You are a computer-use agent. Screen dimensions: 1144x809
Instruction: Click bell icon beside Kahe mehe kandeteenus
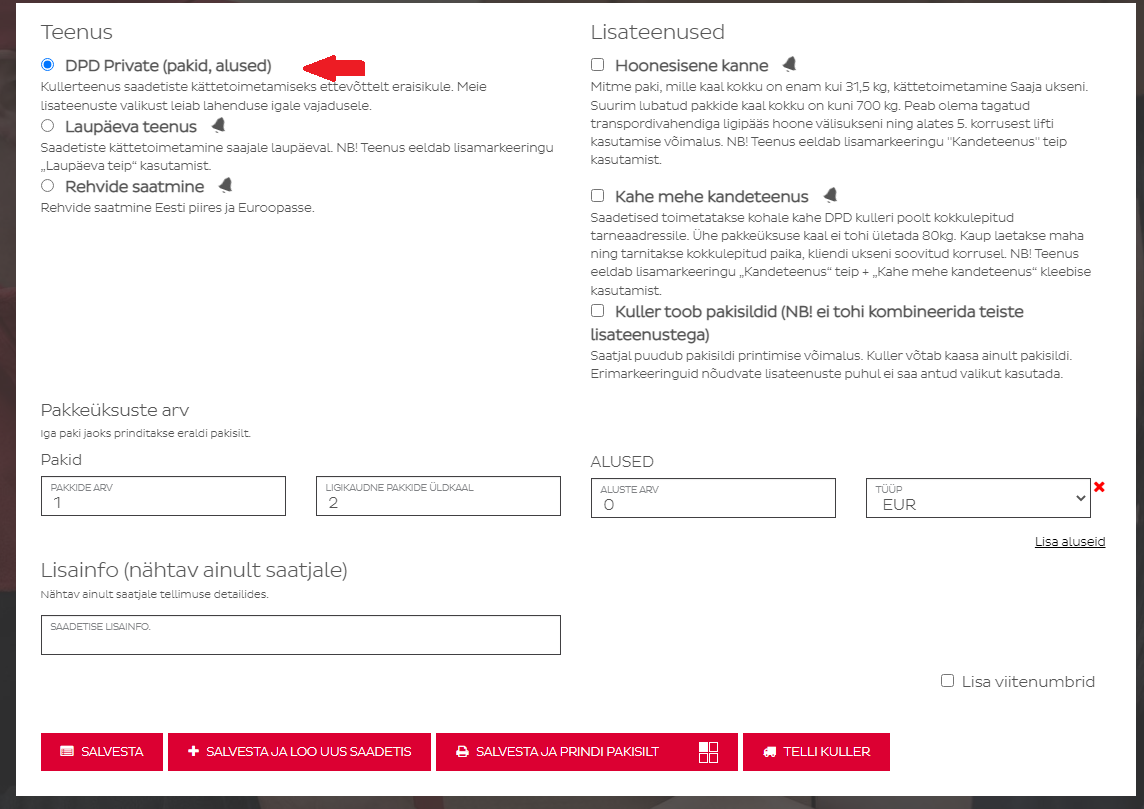click(830, 195)
